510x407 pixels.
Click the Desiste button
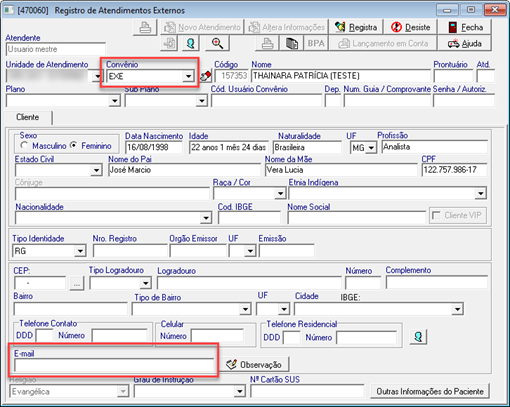[410, 27]
